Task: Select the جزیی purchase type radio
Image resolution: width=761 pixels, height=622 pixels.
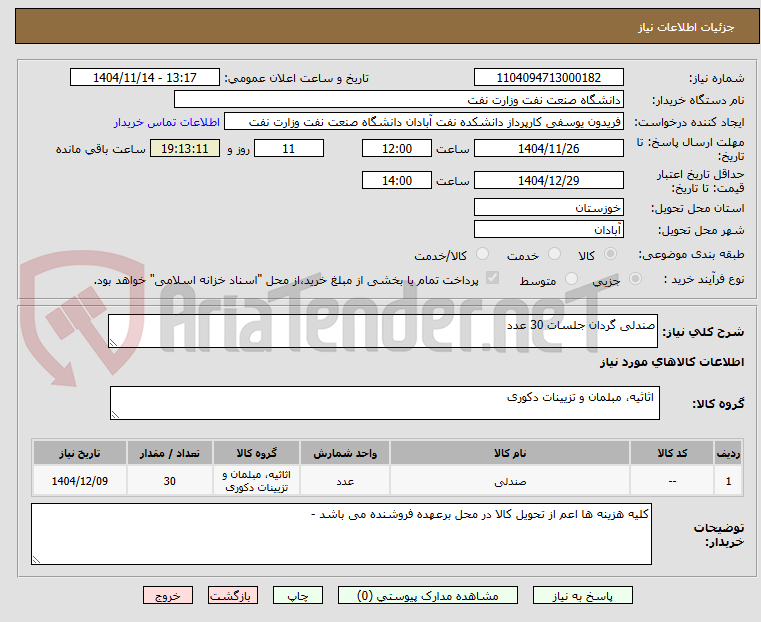Action: tap(635, 278)
